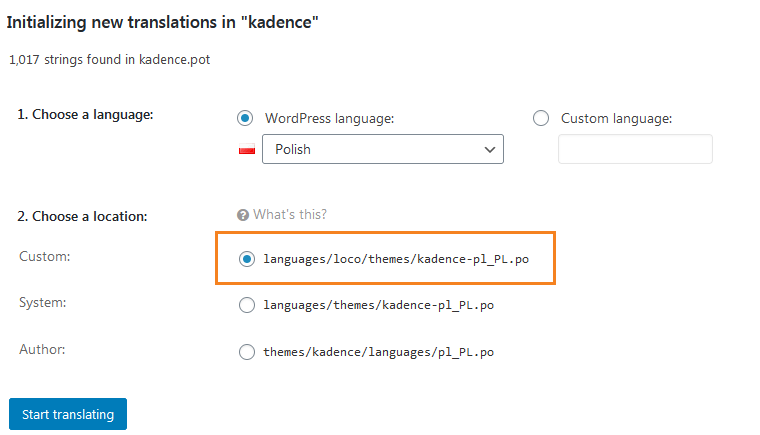The height and width of the screenshot is (435, 760).
Task: Click the question mark help icon
Action: 243,215
